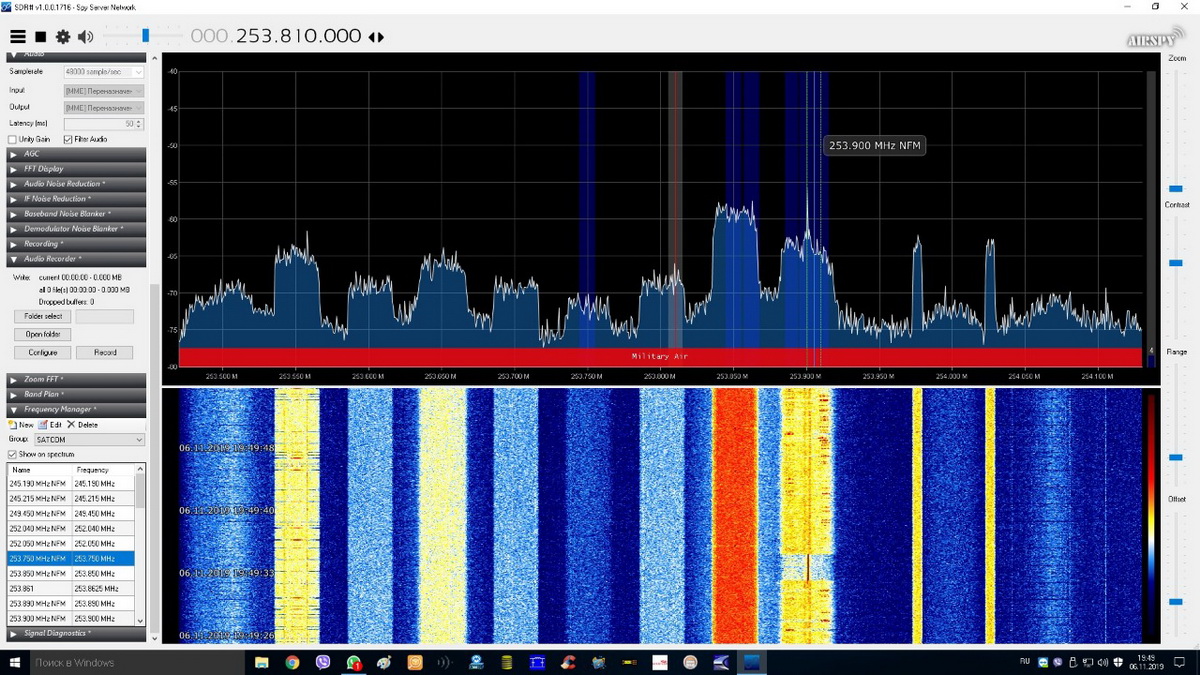
Task: Click the Configure button
Action: (43, 352)
